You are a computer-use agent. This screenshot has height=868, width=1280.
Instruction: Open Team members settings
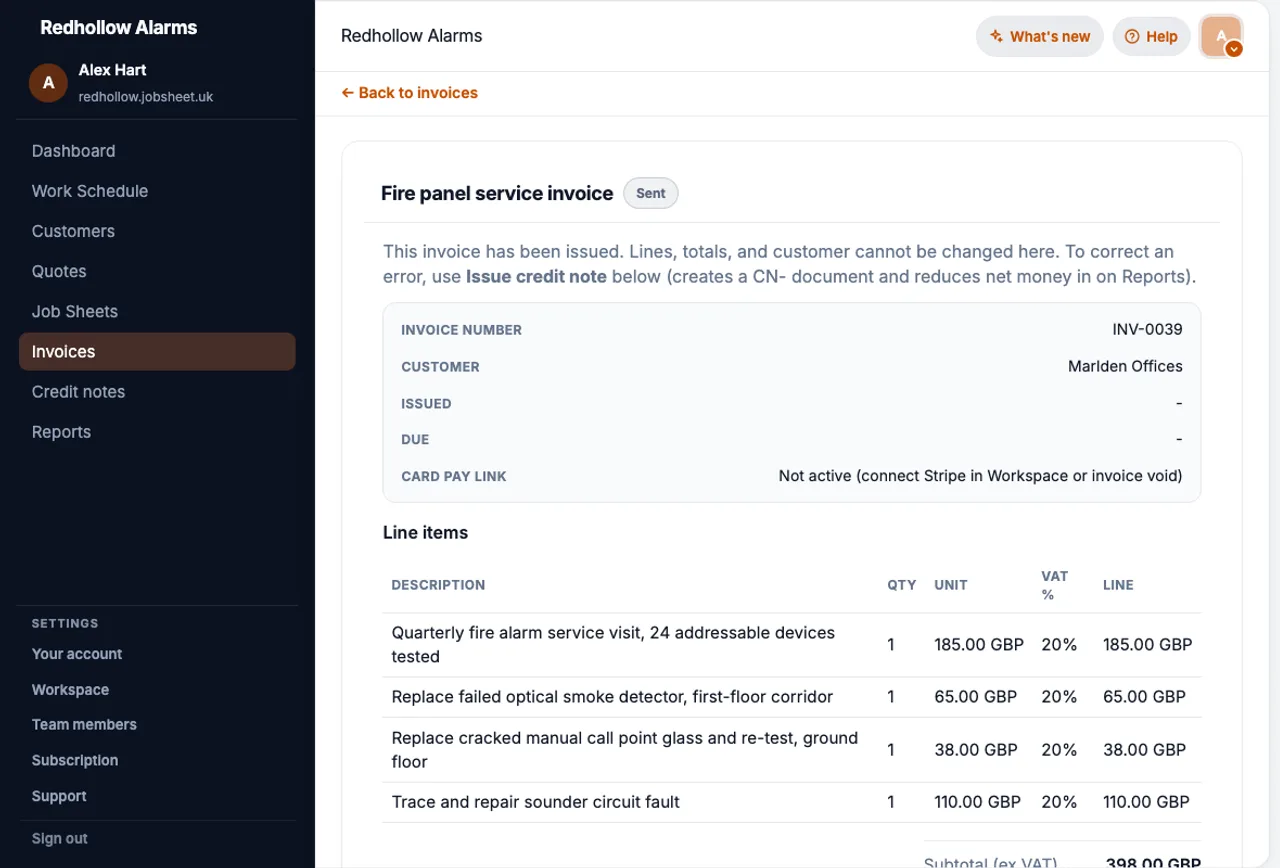pyautogui.click(x=84, y=725)
